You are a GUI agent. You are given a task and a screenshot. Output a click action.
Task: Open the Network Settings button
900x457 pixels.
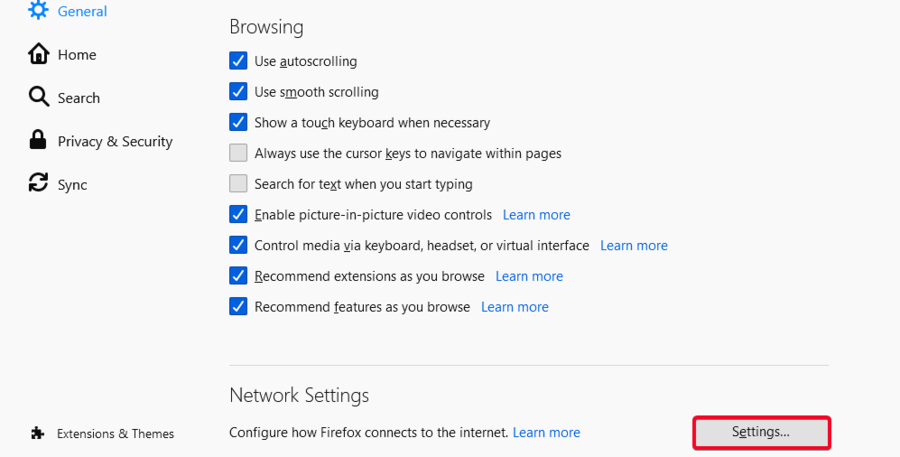tap(761, 432)
